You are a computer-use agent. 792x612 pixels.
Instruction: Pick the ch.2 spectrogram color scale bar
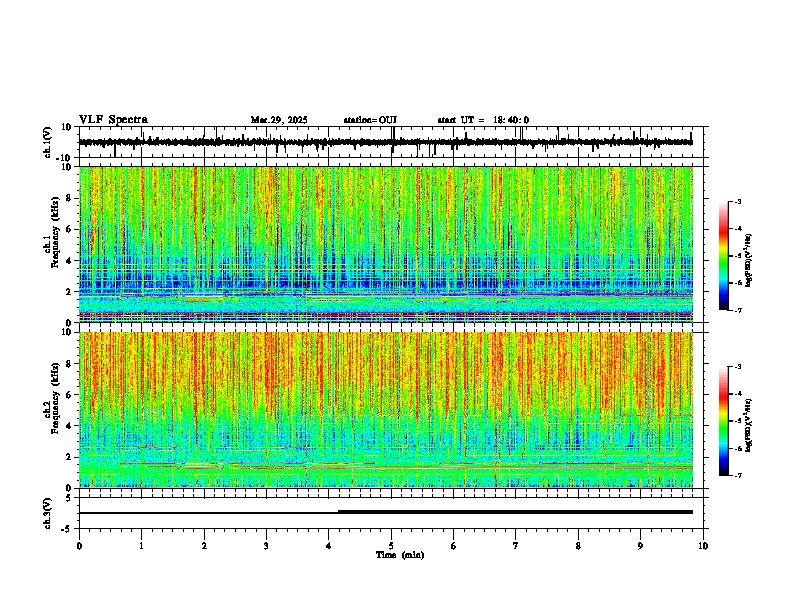[723, 421]
